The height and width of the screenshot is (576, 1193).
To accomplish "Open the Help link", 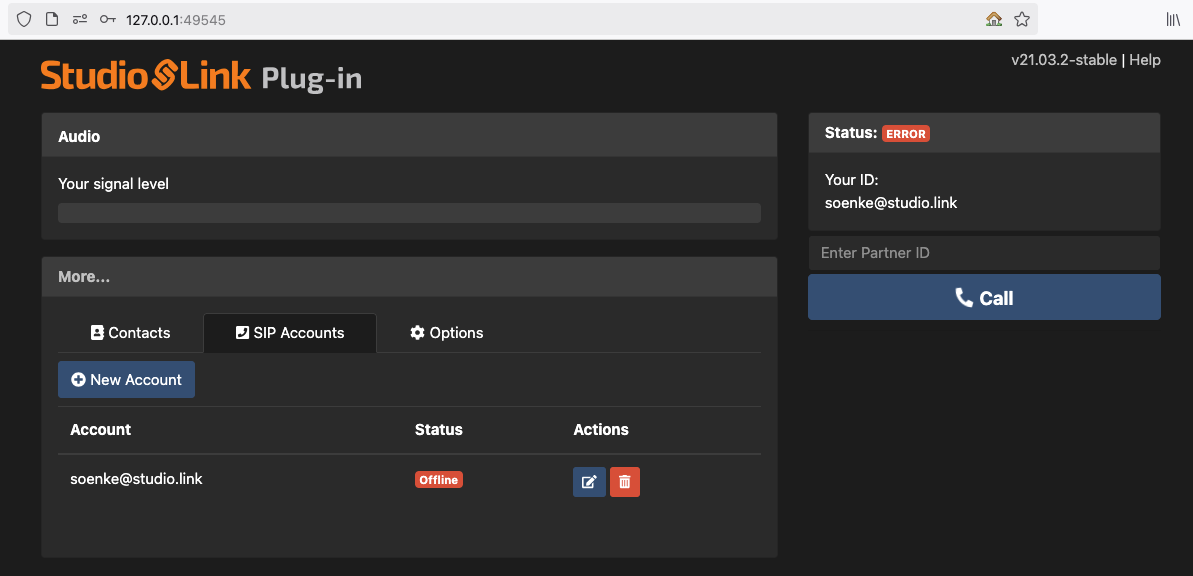I will (1145, 60).
